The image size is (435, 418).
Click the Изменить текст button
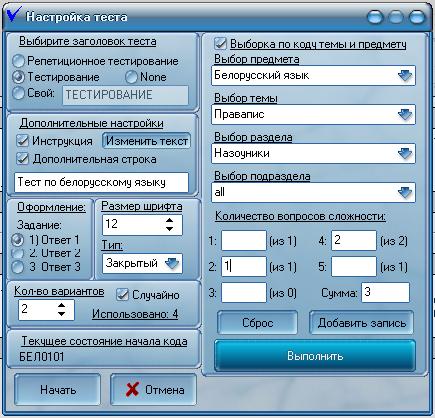click(147, 141)
